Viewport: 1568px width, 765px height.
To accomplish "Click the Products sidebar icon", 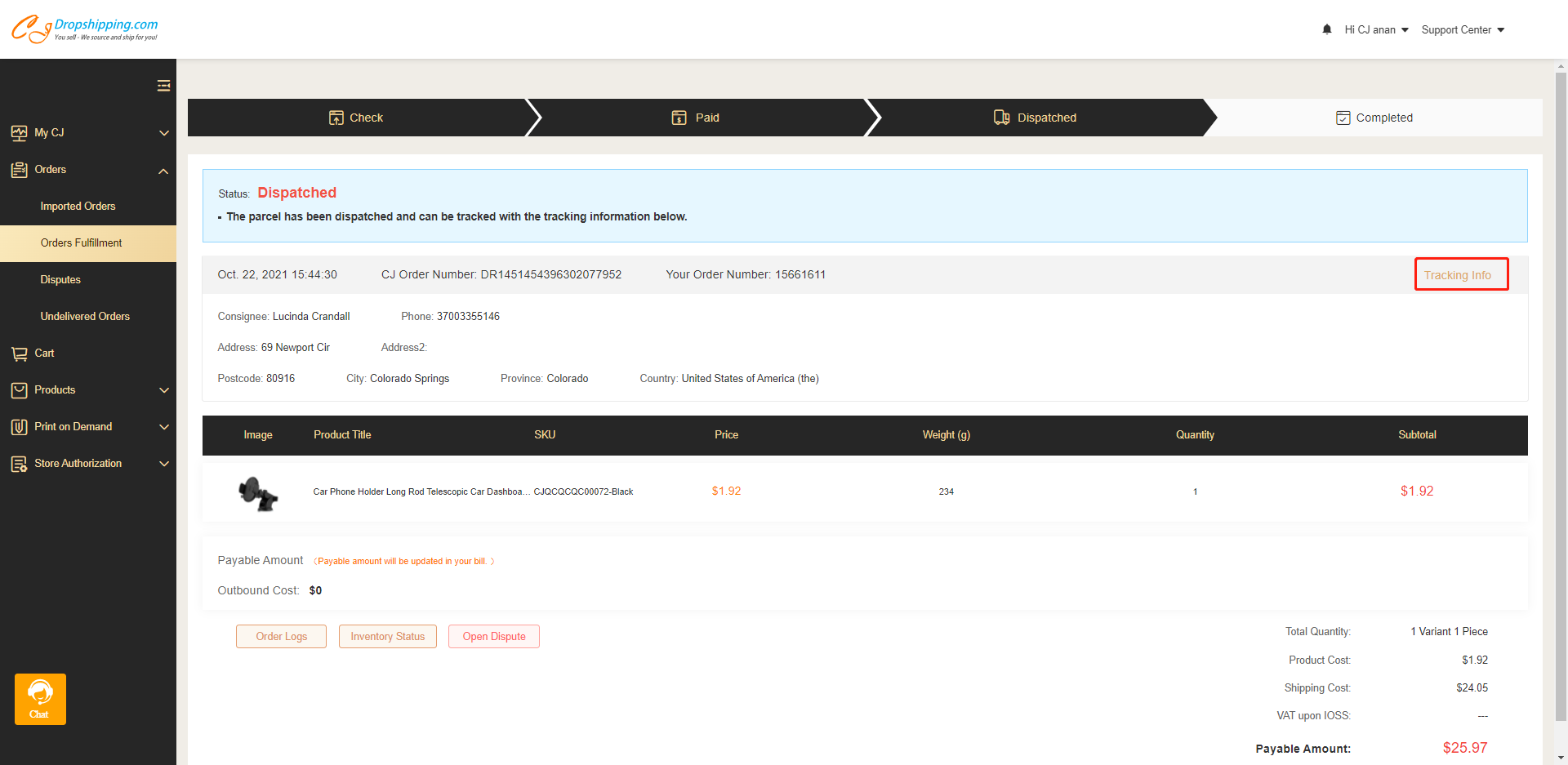I will [x=20, y=390].
